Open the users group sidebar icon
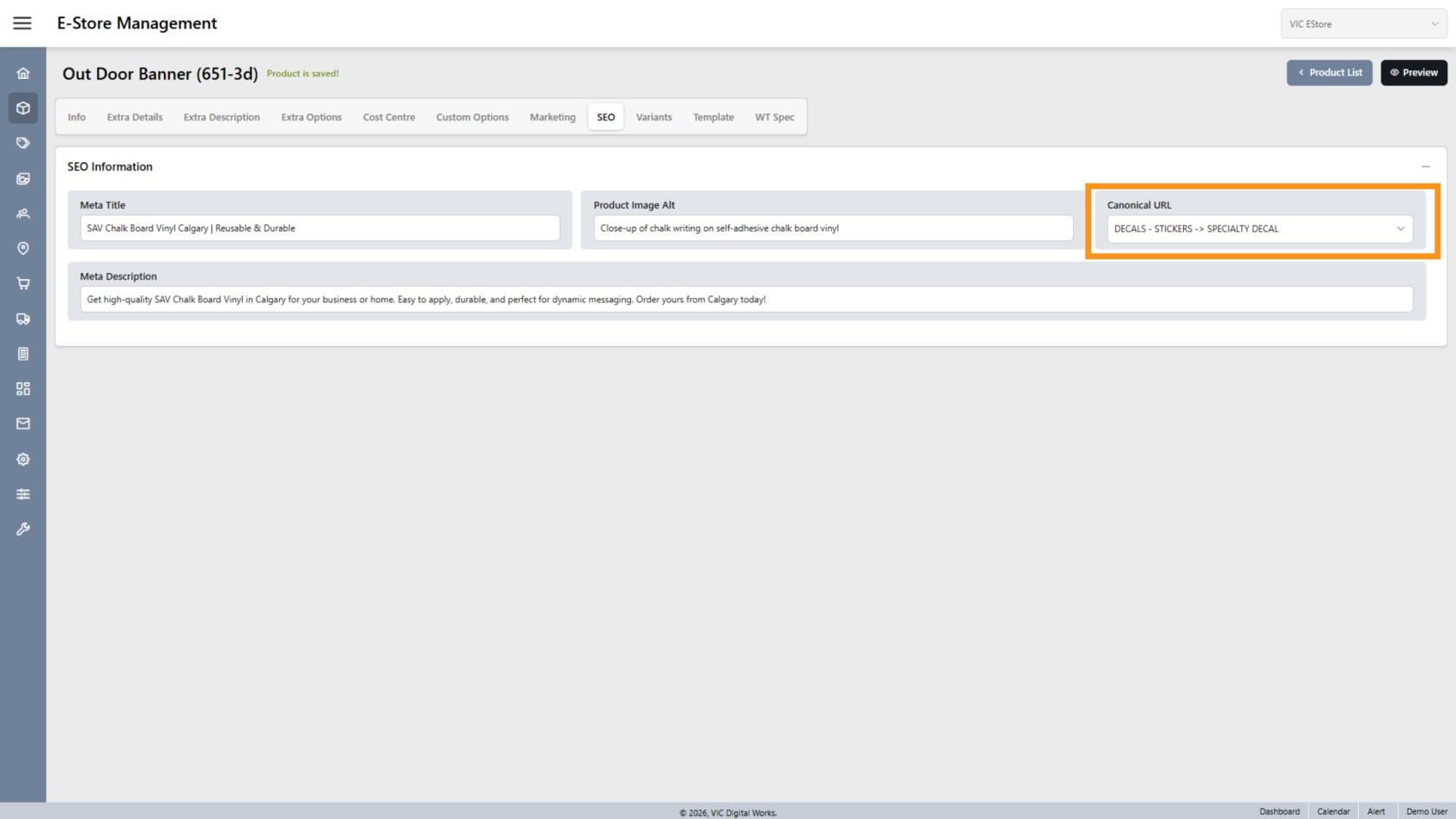The width and height of the screenshot is (1456, 819). [23, 213]
